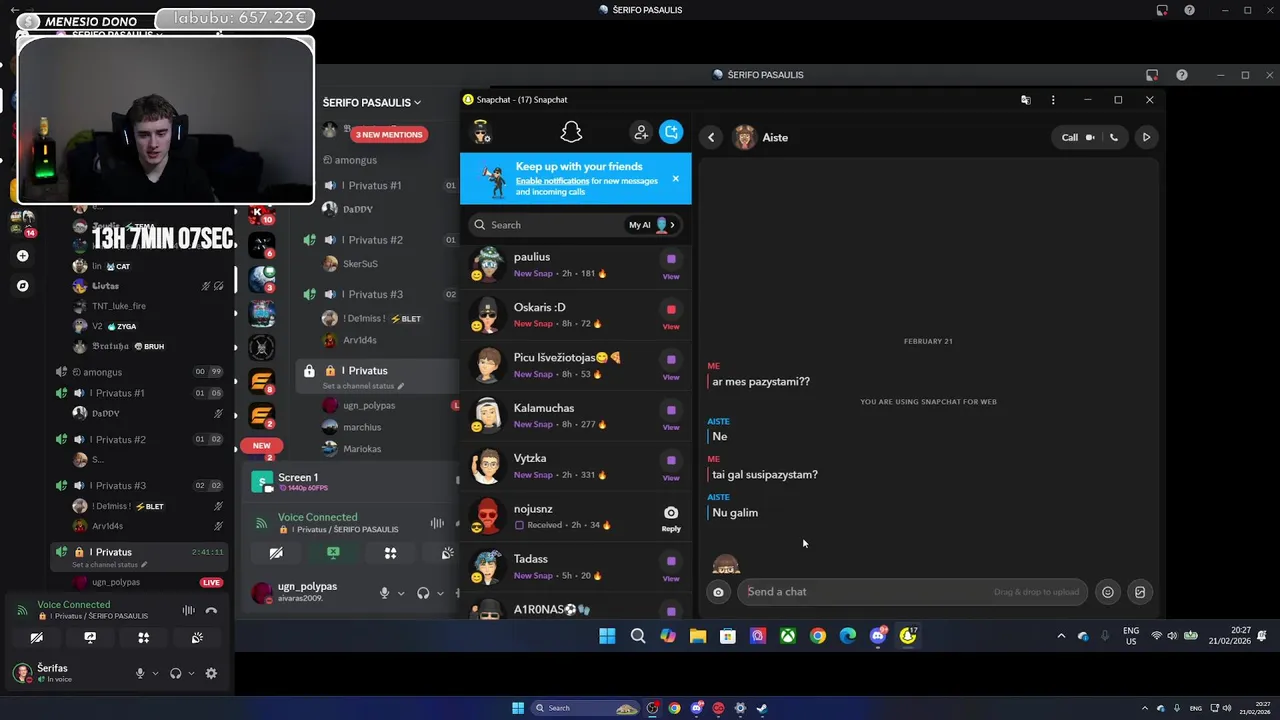Open the Add Friends icon in Snapchat
The image size is (1280, 720).
pos(641,132)
